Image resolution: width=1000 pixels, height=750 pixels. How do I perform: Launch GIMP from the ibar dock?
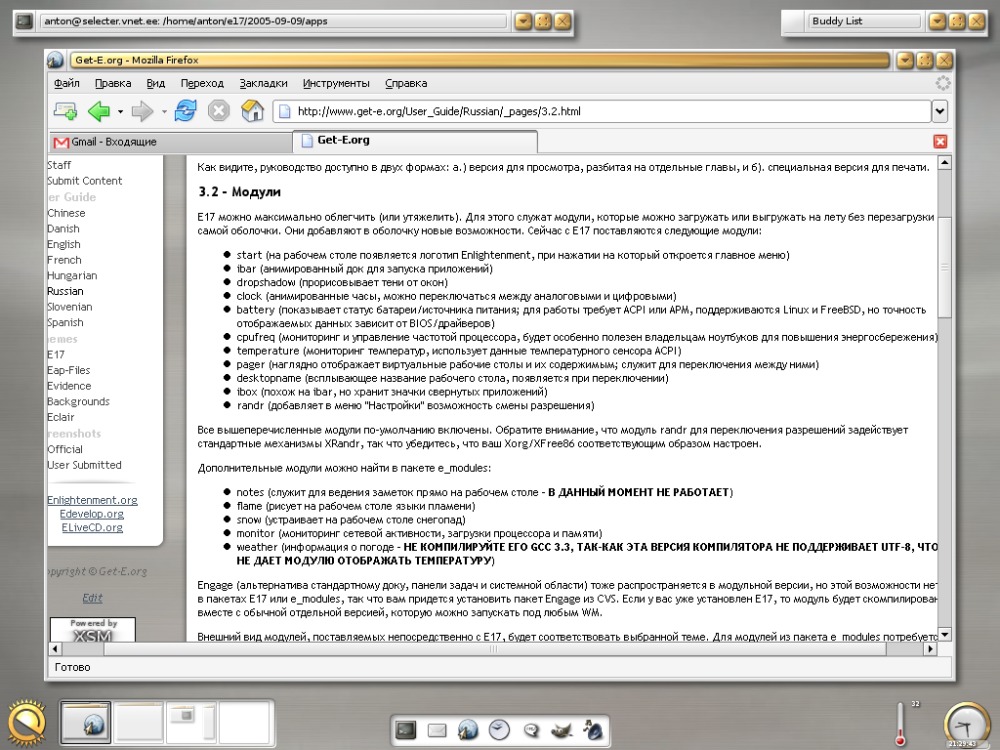click(x=562, y=730)
